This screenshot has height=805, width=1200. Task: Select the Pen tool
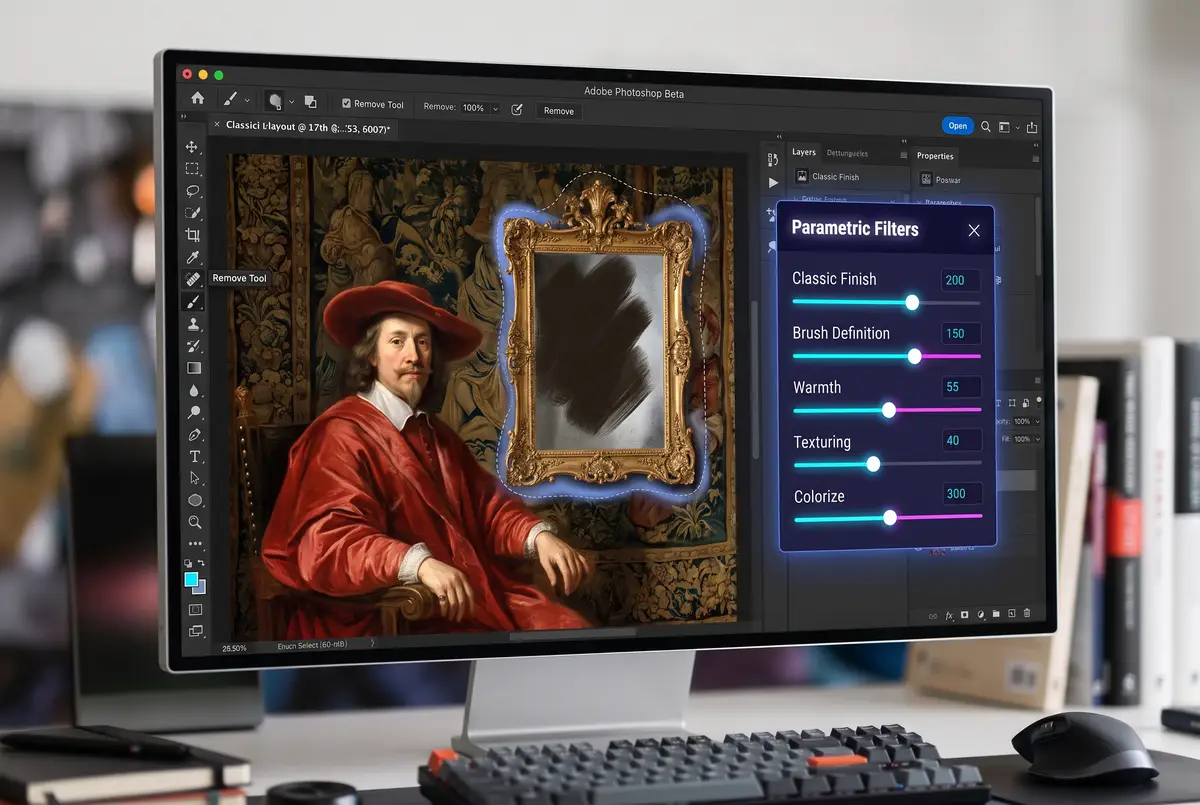tap(194, 435)
